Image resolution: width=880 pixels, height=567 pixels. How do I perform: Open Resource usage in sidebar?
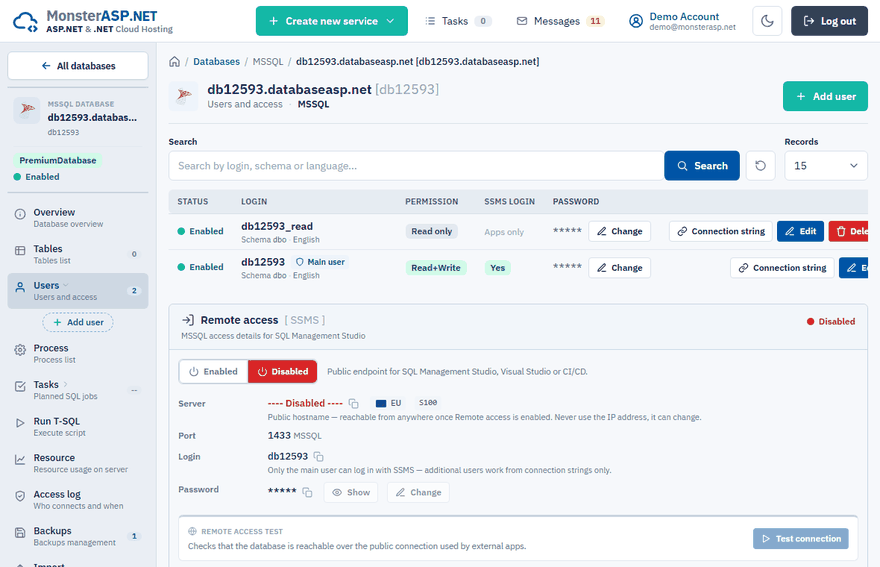click(x=78, y=463)
